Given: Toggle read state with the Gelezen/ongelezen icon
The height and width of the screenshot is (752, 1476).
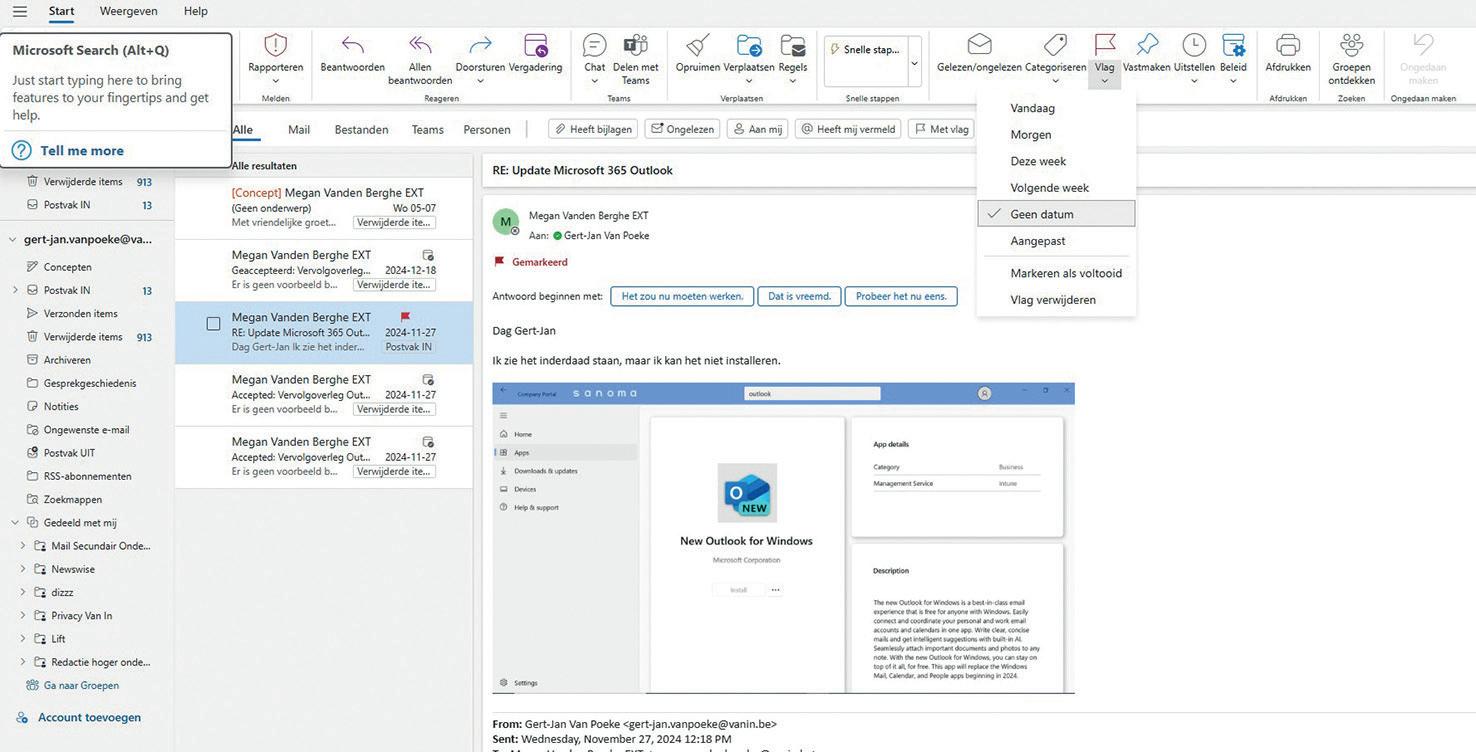Looking at the screenshot, I should [979, 45].
